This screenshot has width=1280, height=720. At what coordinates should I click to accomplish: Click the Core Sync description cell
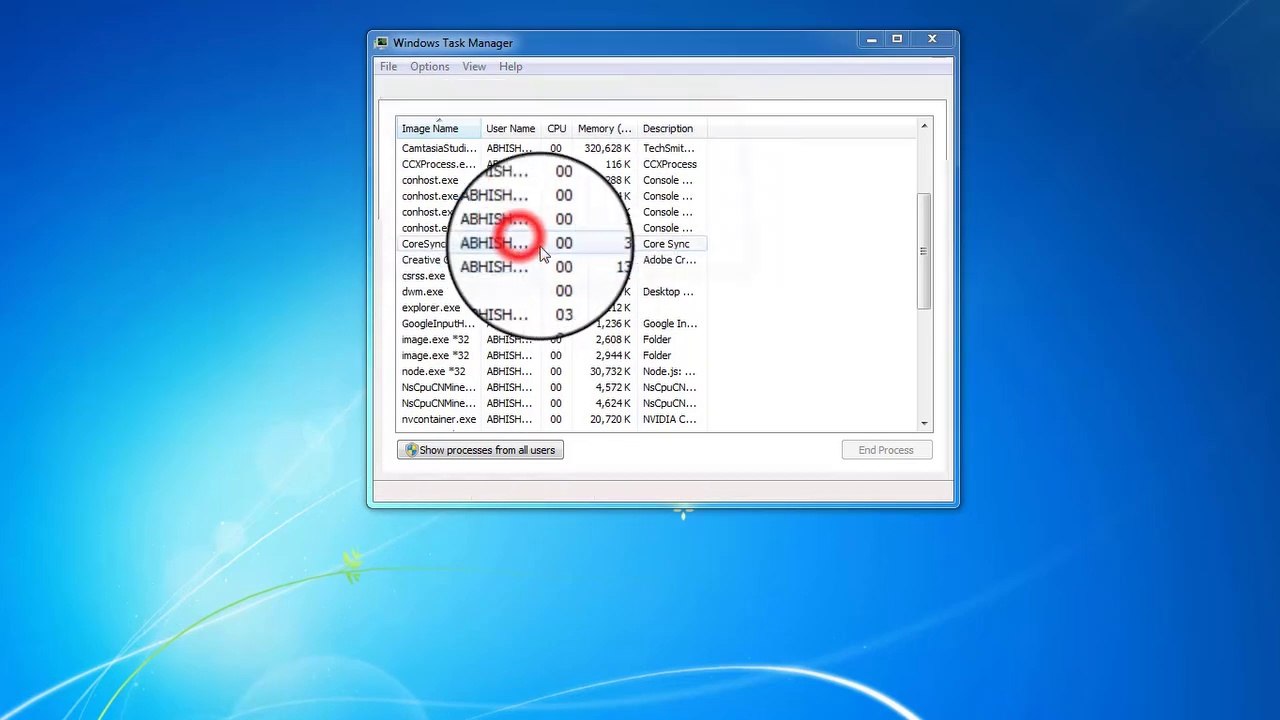pos(666,244)
